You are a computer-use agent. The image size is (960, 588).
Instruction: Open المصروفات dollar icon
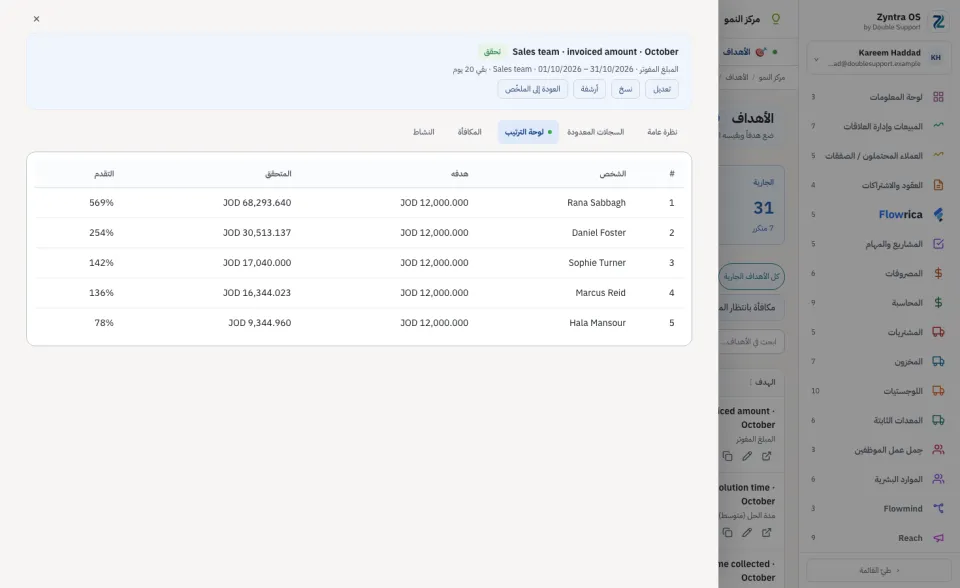[938, 273]
